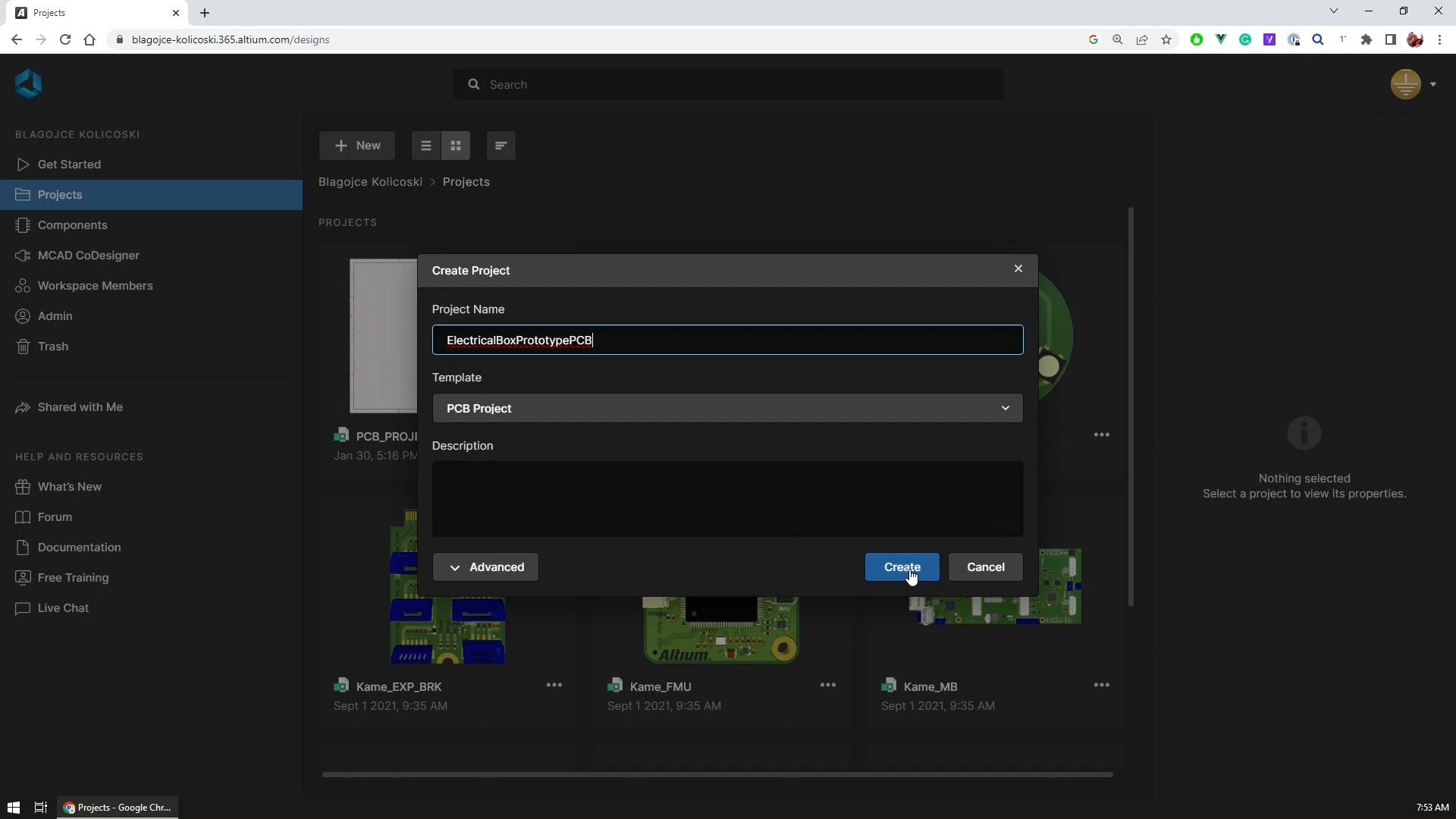Screen dimensions: 1456x819
Task: Click into the Project Name field
Action: pyautogui.click(x=728, y=340)
